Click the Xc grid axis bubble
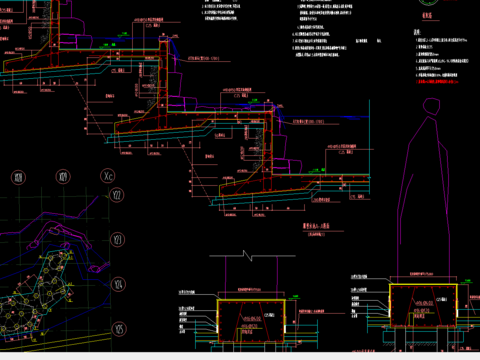Viewport: 480px width, 360px height. coord(108,176)
